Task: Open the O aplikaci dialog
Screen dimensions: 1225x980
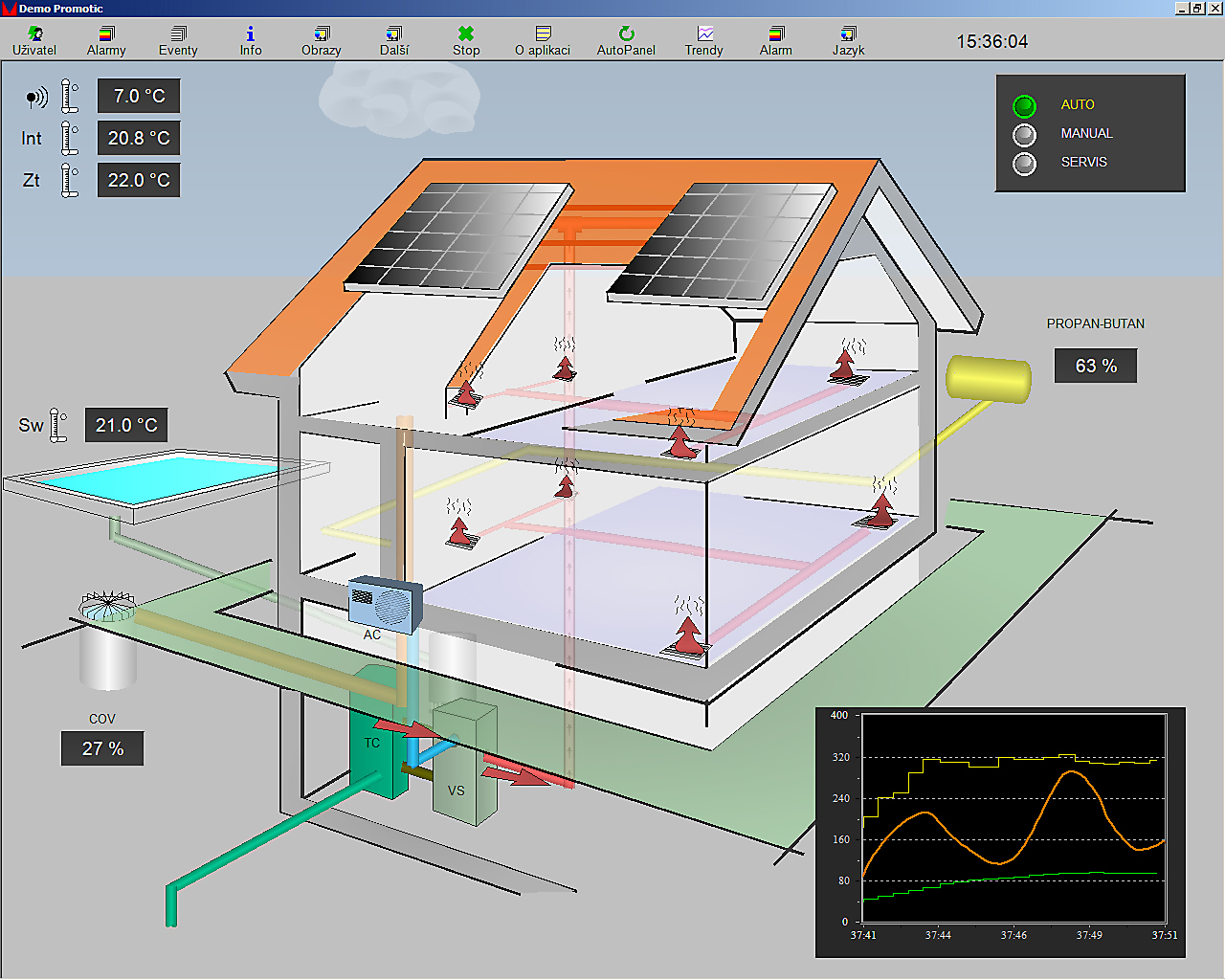Action: (x=543, y=41)
